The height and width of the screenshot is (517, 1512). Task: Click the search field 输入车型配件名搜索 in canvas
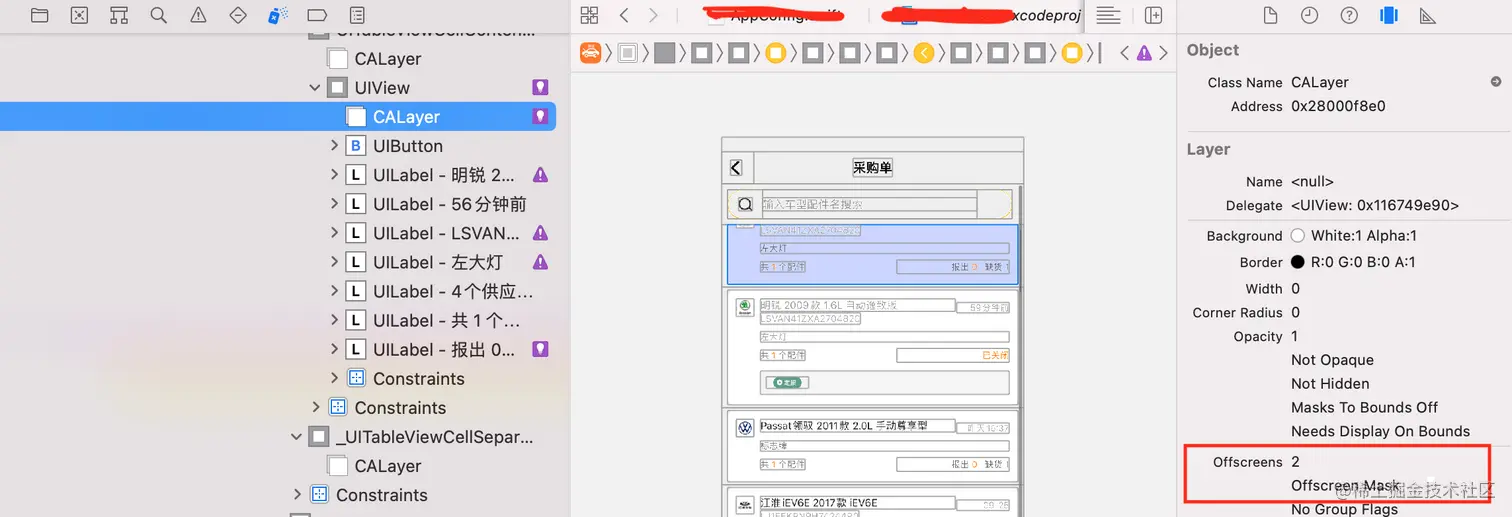coord(869,204)
